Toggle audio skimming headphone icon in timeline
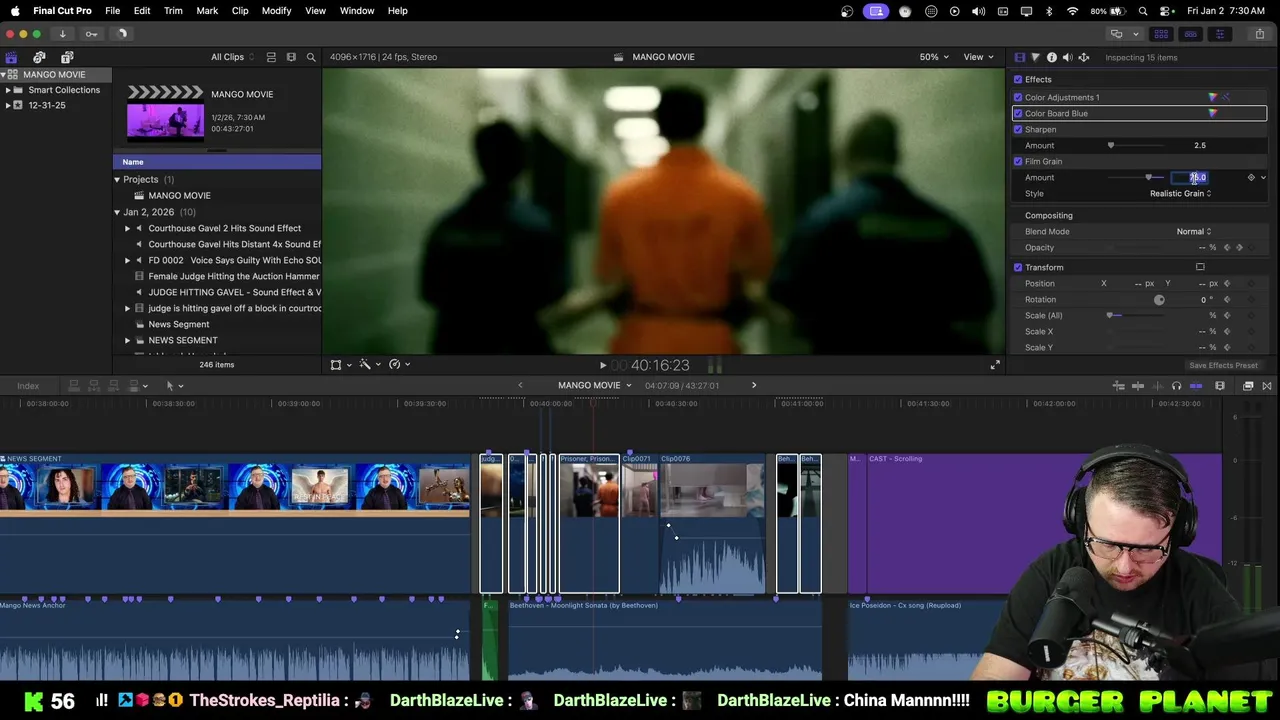Viewport: 1280px width, 720px height. click(1176, 386)
